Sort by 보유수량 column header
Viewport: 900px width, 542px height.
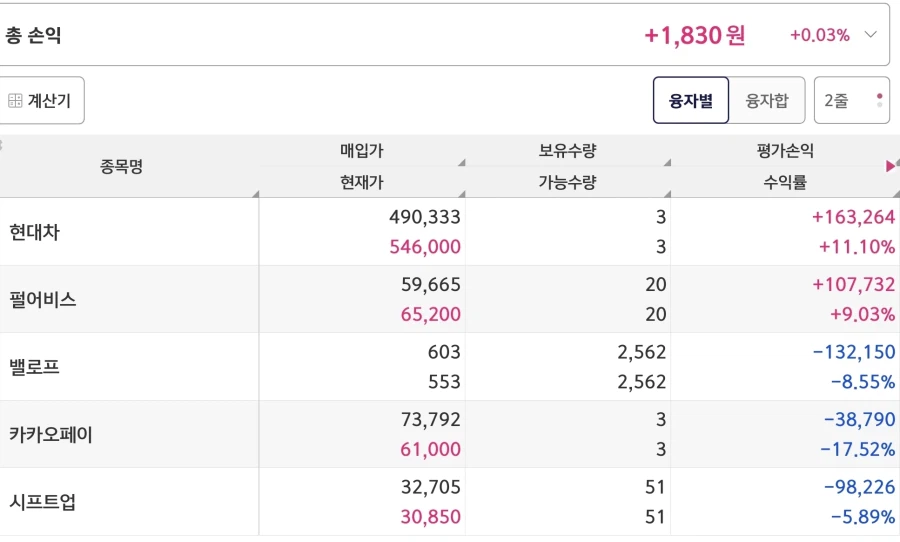567,150
